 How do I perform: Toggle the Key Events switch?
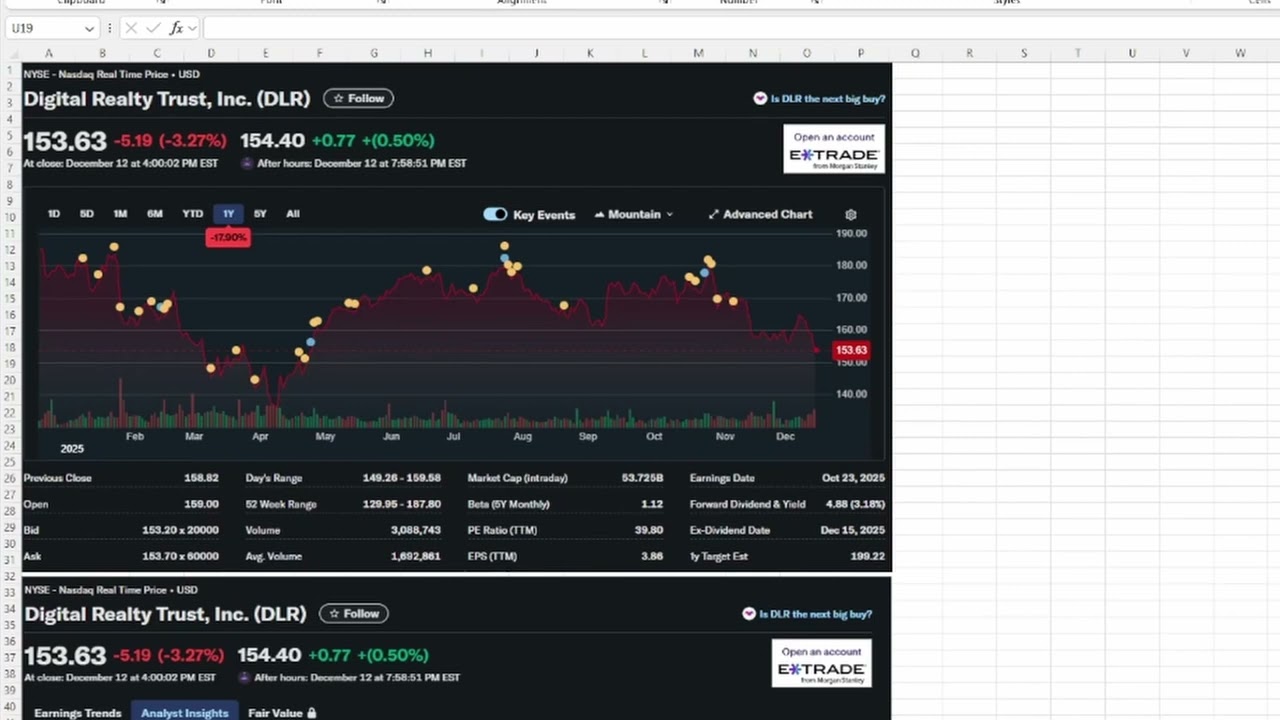coord(495,214)
